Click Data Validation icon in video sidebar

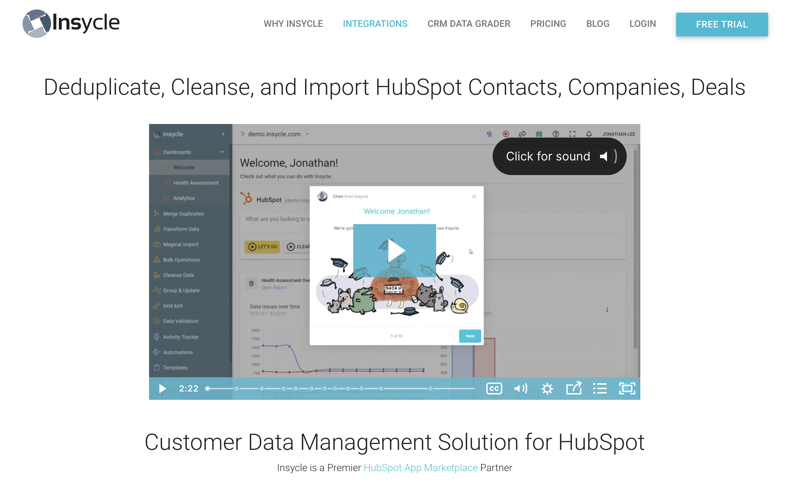157,321
